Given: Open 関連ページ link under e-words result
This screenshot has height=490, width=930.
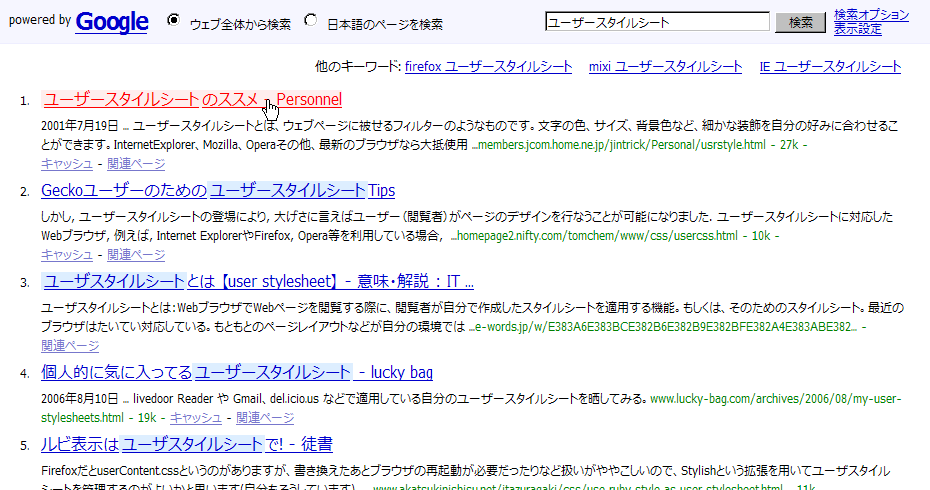Looking at the screenshot, I should (x=70, y=345).
